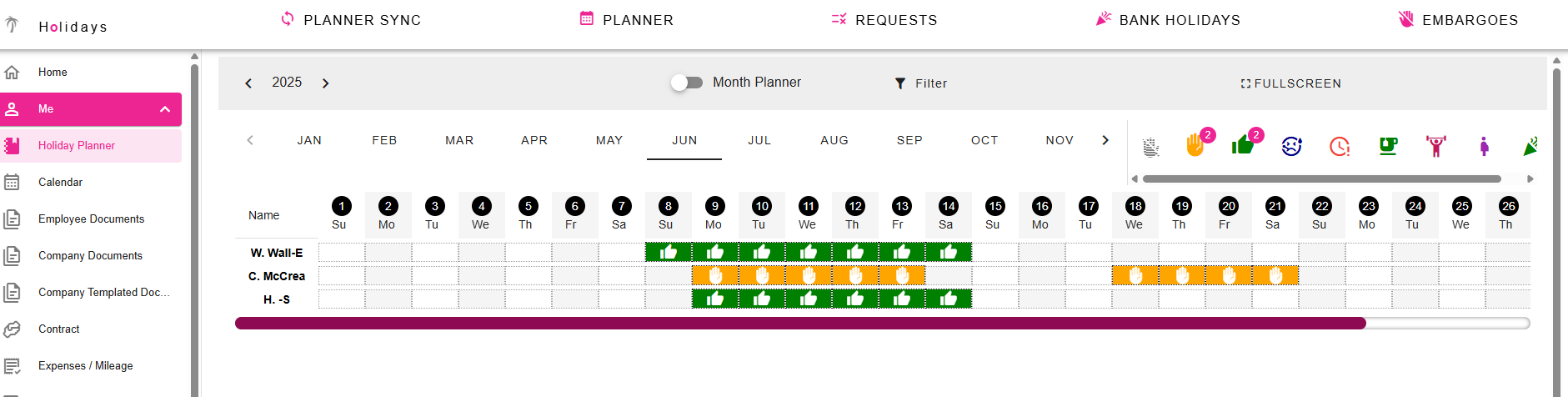Click the blue sick face icon
This screenshot has width=1568, height=397.
coord(1291,147)
